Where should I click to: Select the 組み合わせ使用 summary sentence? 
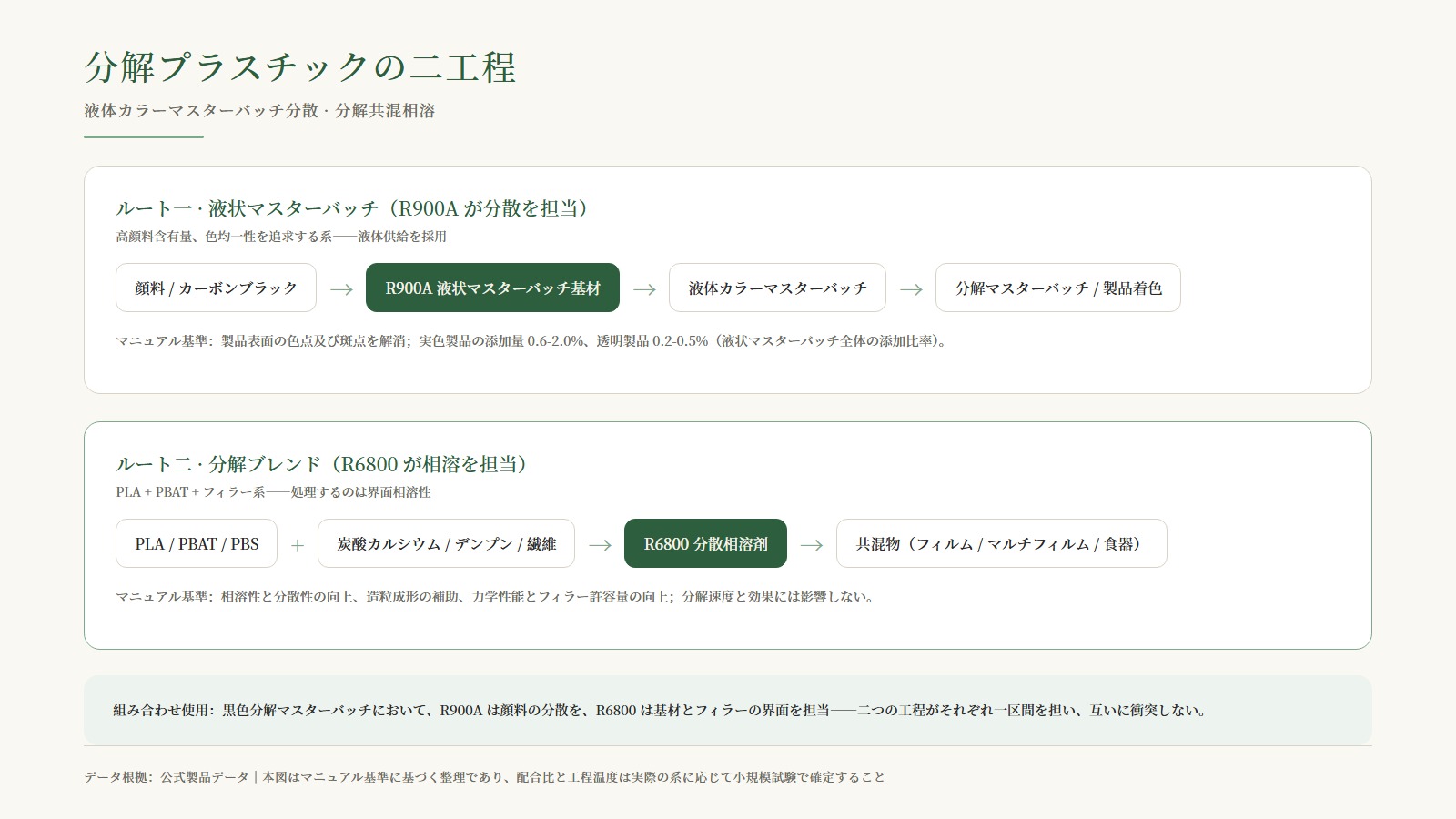tap(662, 711)
